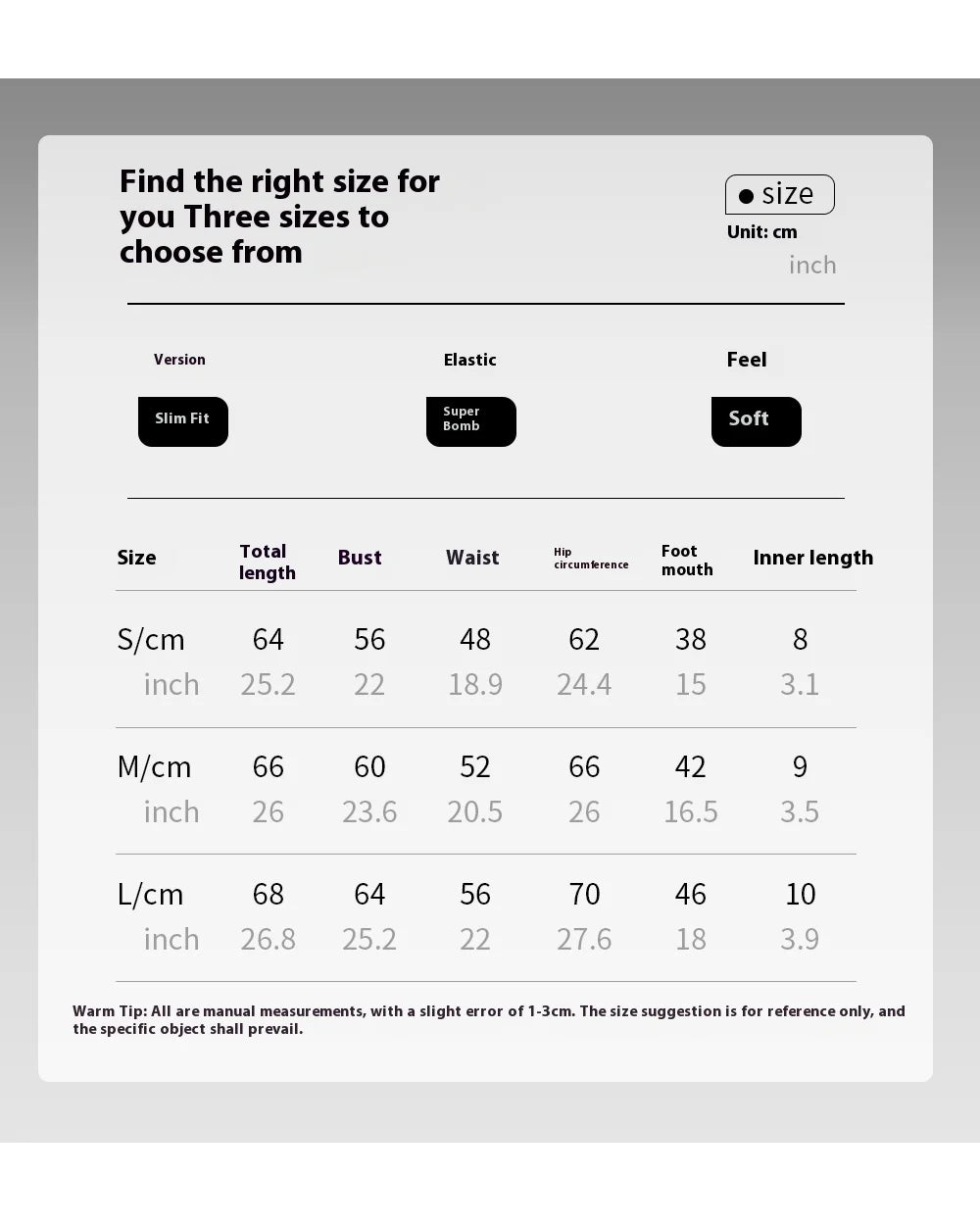980x1225 pixels.
Task: Click the Feel heading
Action: [747, 360]
